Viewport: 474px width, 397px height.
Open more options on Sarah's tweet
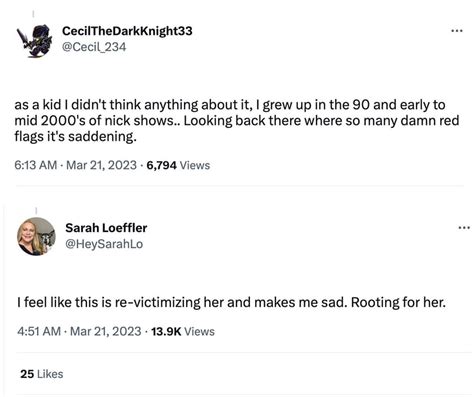(x=464, y=228)
